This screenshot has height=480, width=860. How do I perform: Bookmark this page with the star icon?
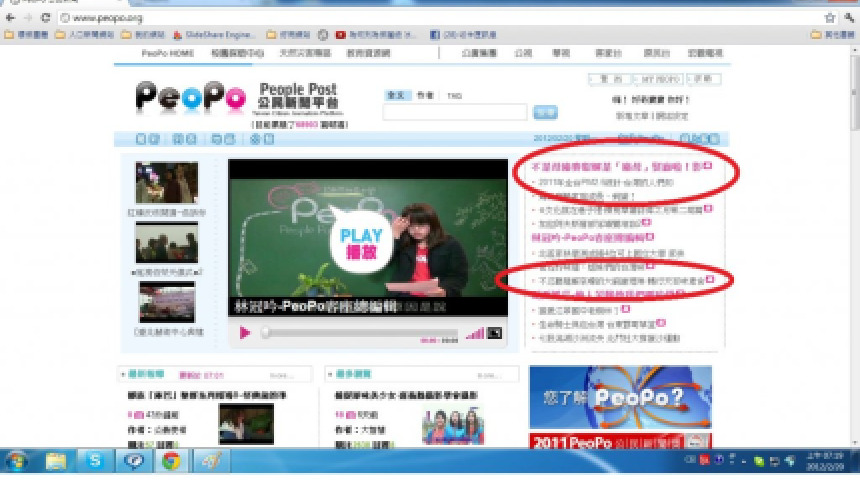point(829,18)
